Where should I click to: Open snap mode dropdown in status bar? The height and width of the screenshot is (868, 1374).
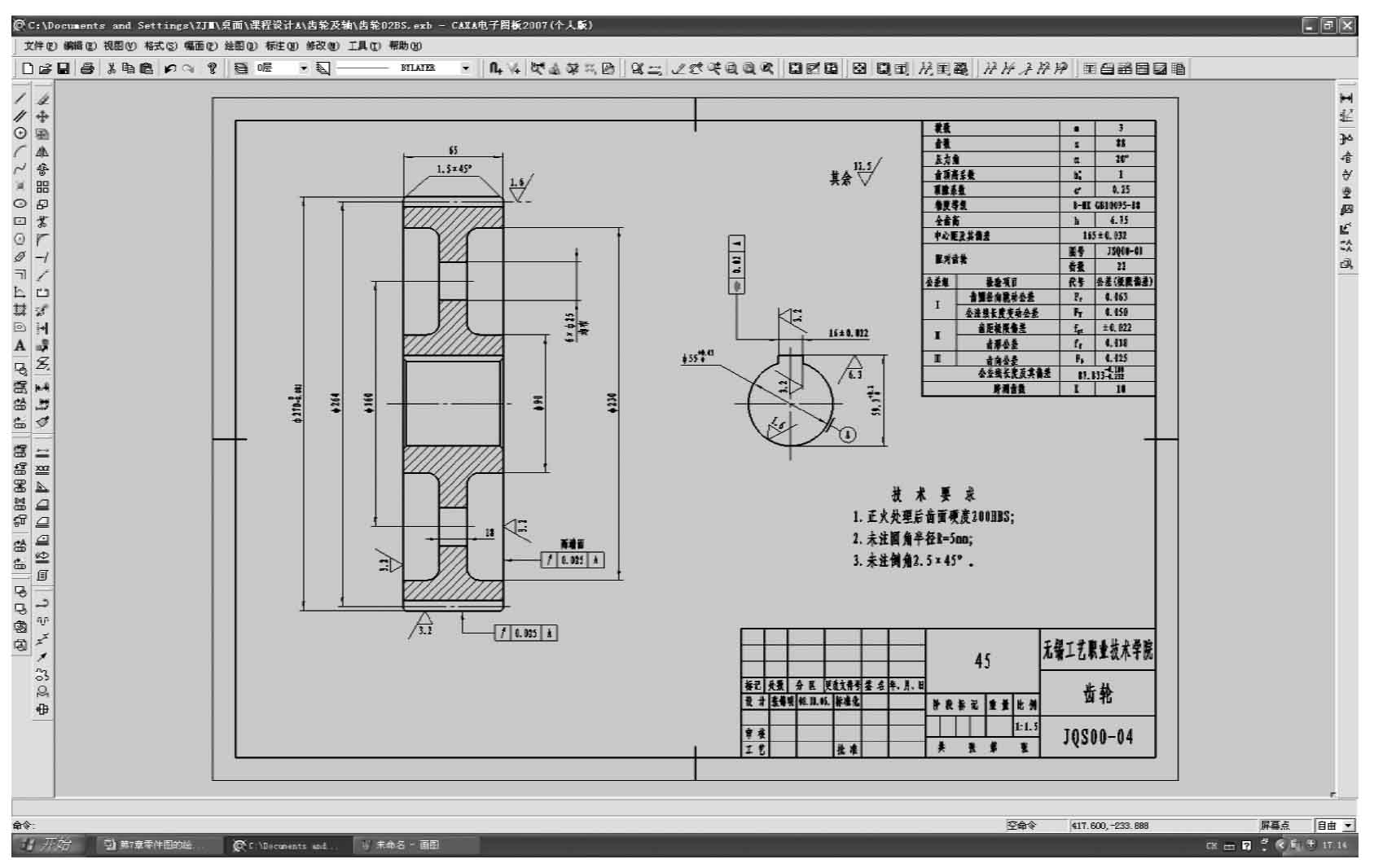[1348, 826]
